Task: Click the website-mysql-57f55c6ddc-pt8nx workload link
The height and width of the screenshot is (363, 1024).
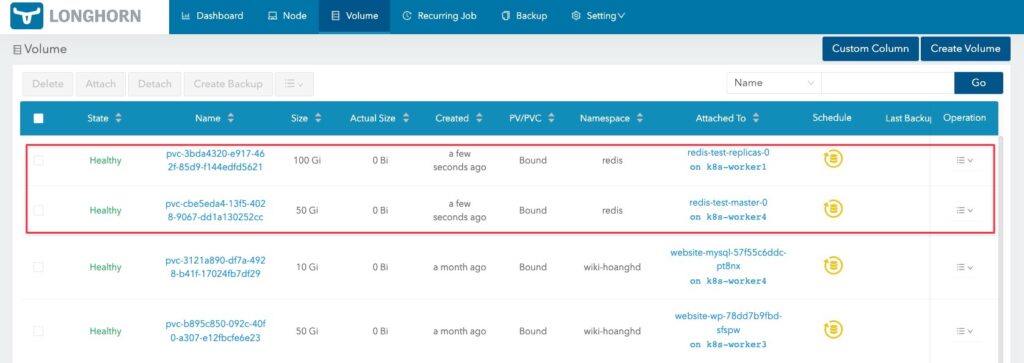Action: pos(728,259)
